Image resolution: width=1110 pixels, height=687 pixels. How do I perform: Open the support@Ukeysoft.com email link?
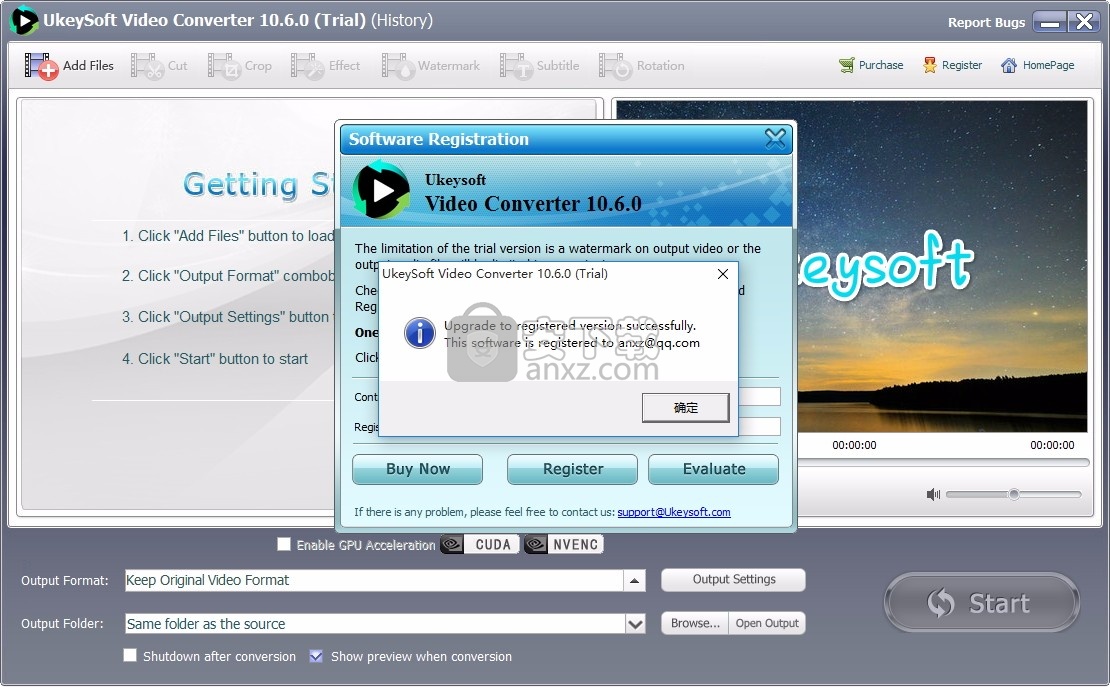(x=673, y=512)
